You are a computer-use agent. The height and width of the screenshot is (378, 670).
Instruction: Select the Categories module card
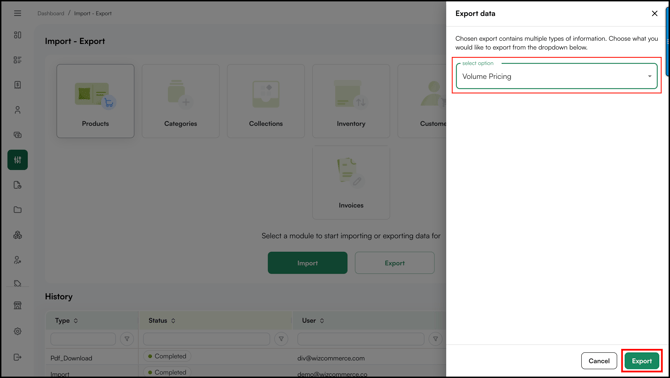(180, 101)
